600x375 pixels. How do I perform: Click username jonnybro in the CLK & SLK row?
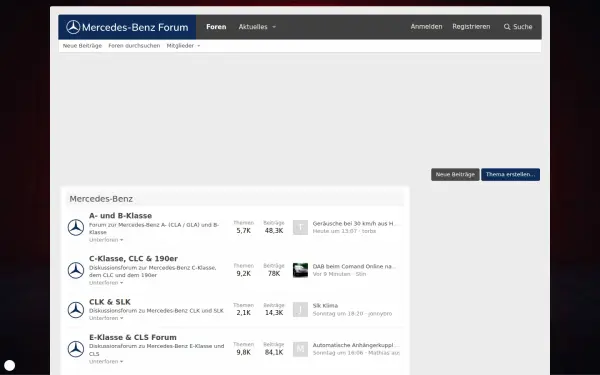pos(380,313)
